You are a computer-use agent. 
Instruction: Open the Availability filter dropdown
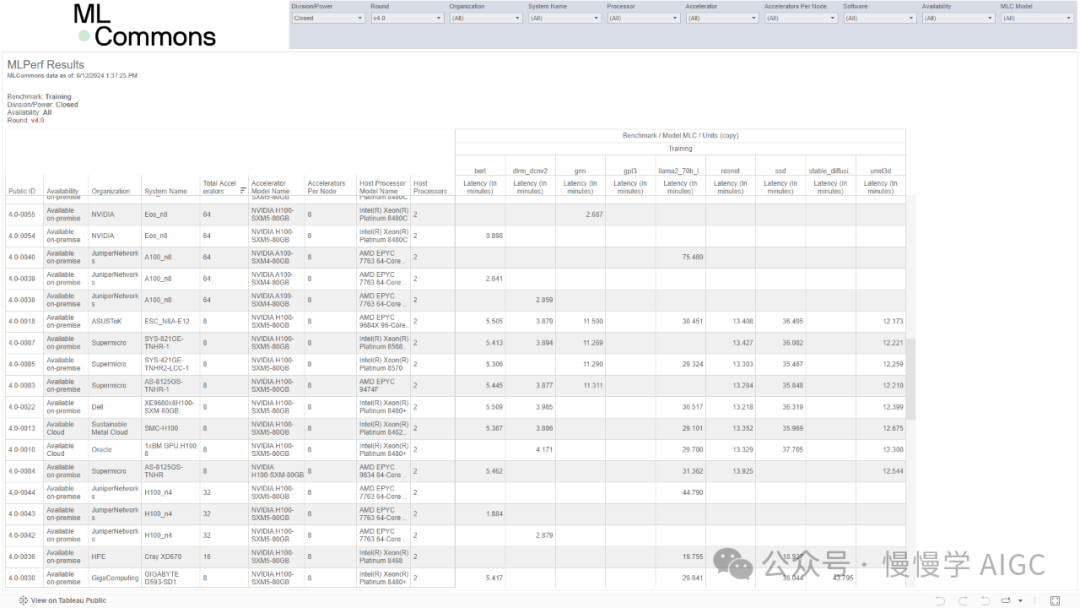pyautogui.click(x=957, y=18)
